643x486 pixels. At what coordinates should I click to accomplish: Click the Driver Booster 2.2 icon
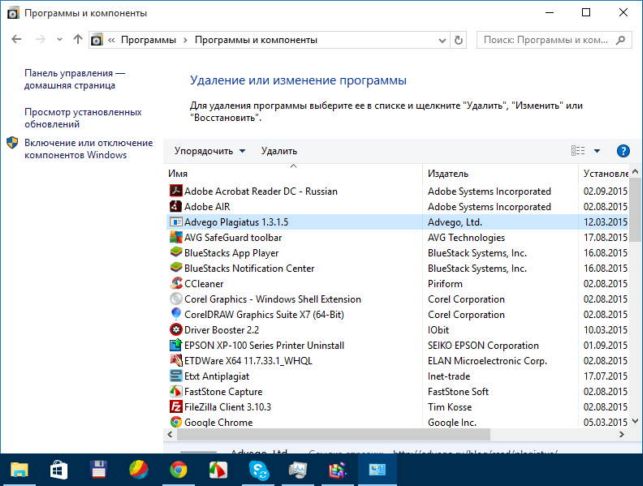click(x=176, y=329)
